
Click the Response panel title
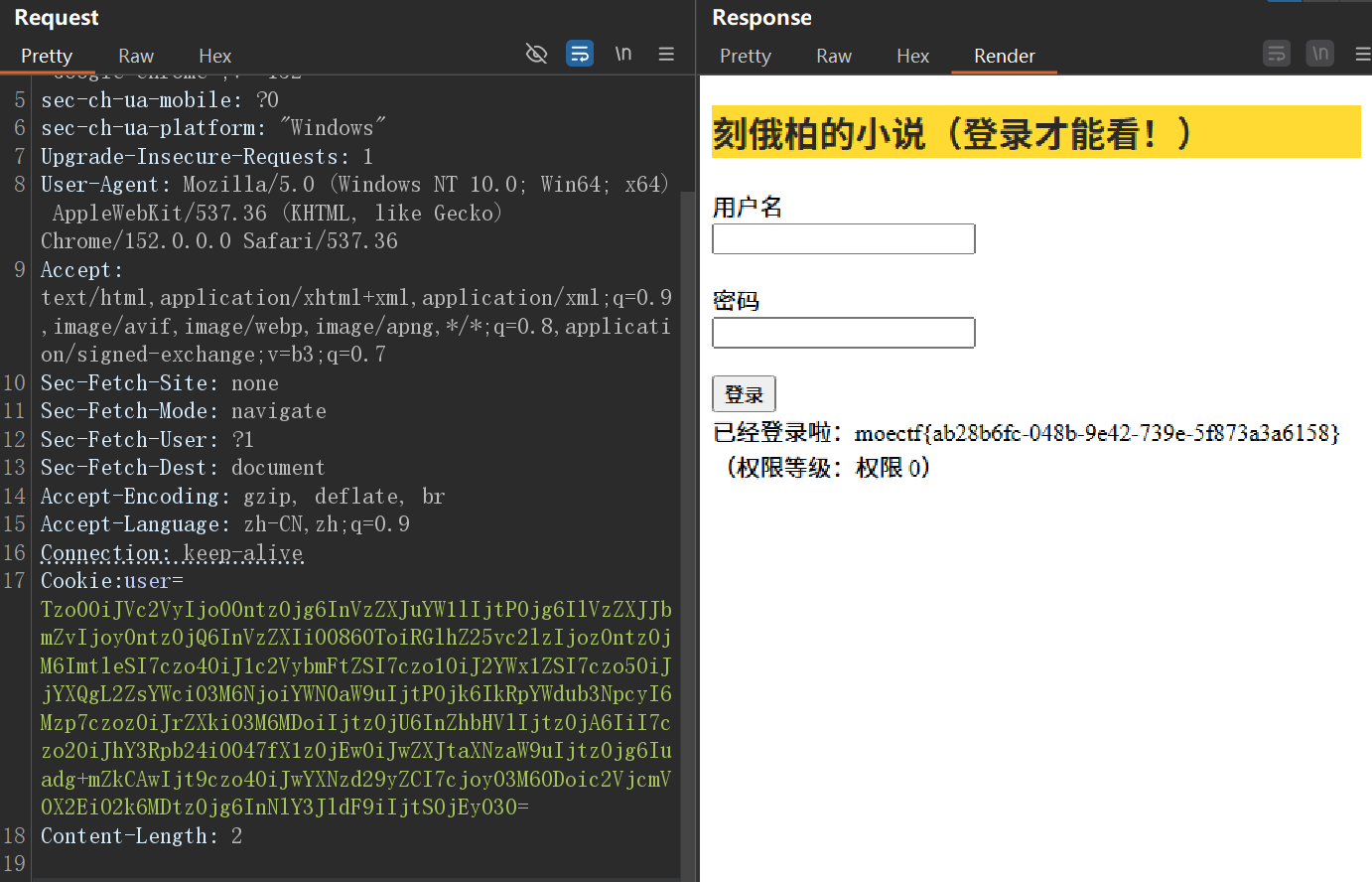point(761,18)
